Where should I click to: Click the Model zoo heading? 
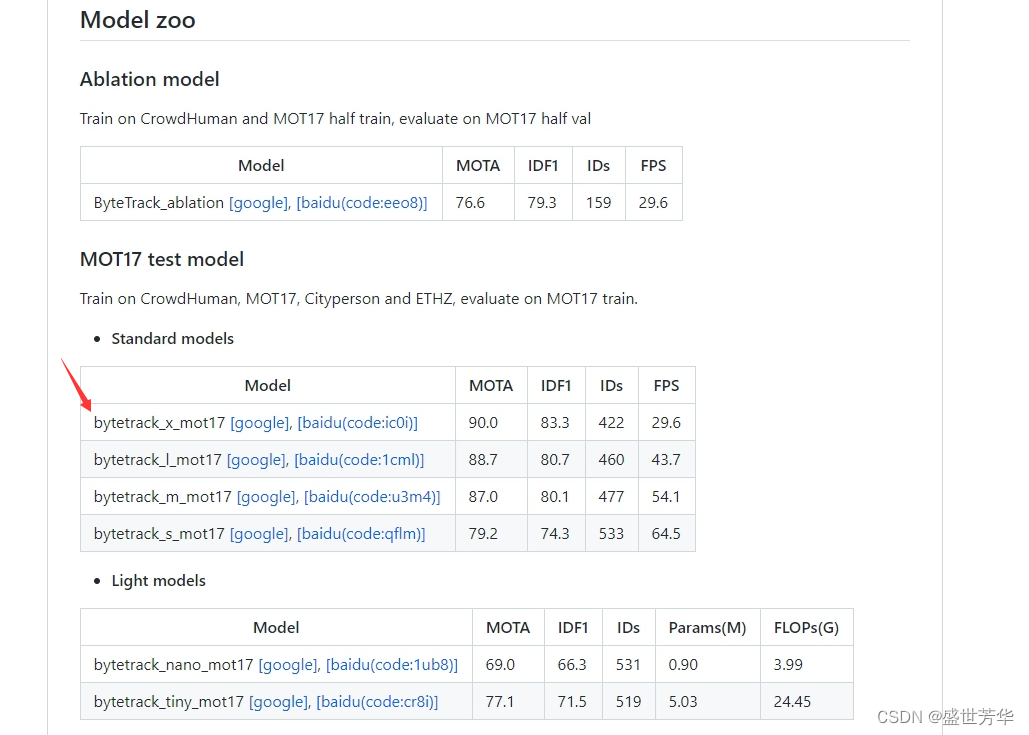138,20
